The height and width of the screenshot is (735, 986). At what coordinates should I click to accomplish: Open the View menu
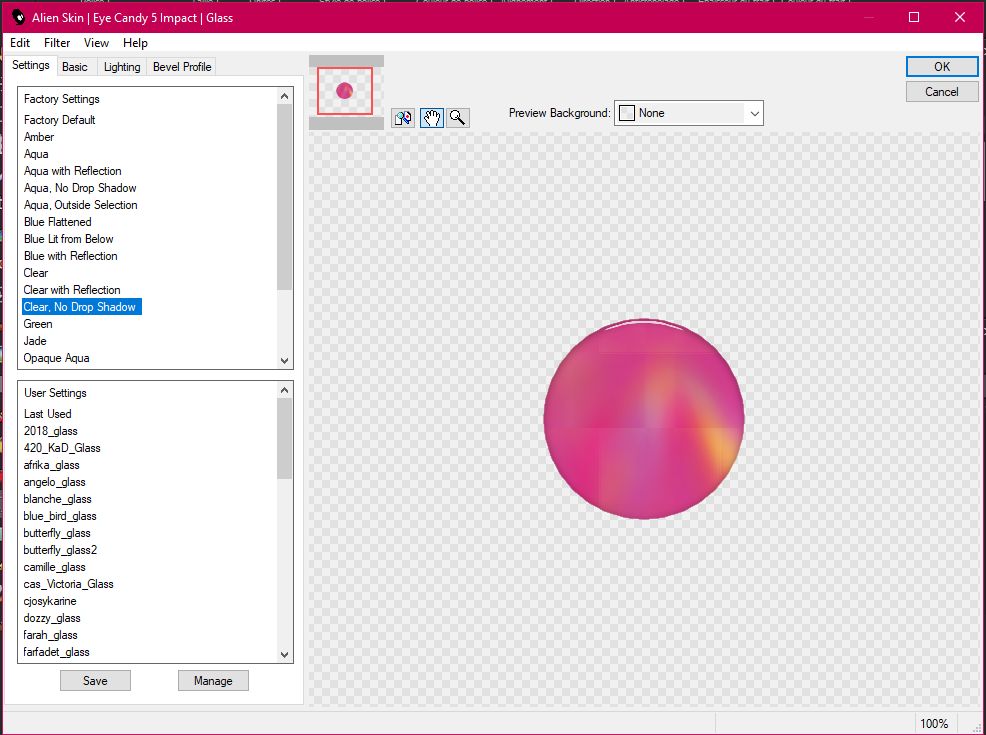96,43
